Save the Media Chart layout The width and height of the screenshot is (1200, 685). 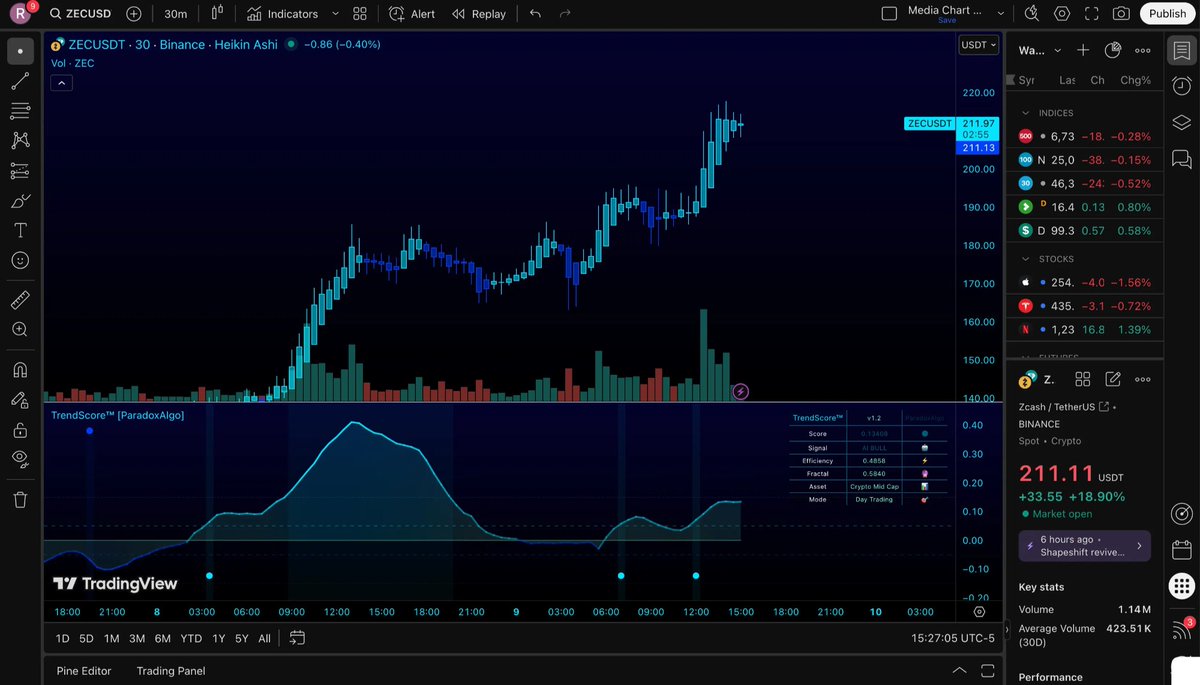[x=946, y=20]
